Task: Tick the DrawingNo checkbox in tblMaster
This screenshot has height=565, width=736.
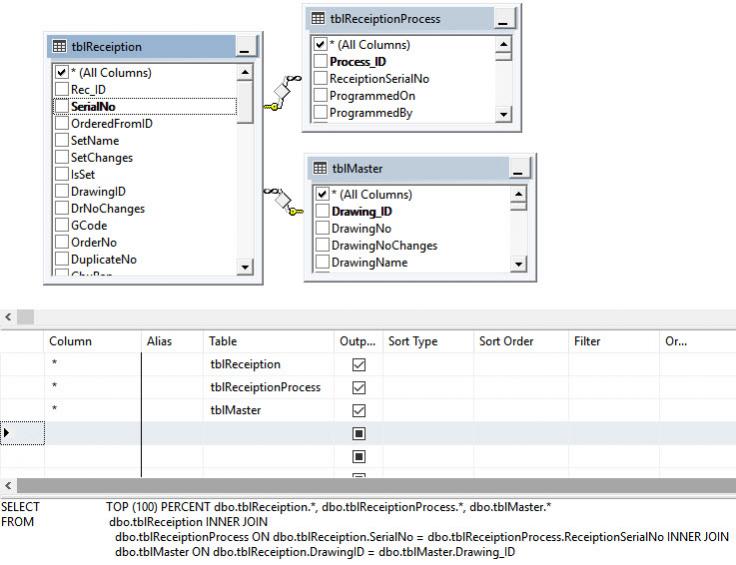Action: click(322, 228)
